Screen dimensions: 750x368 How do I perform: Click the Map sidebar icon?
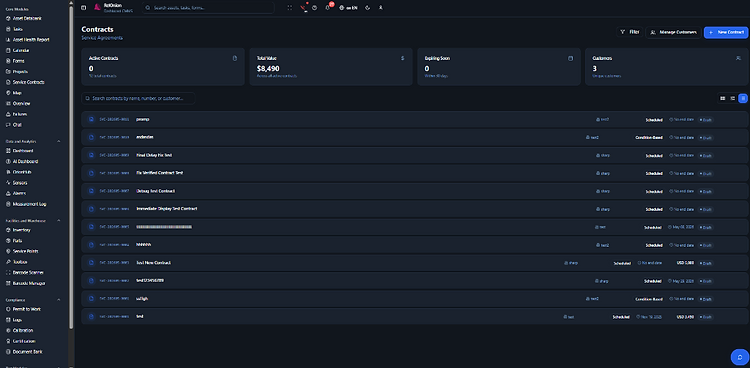tap(8, 93)
